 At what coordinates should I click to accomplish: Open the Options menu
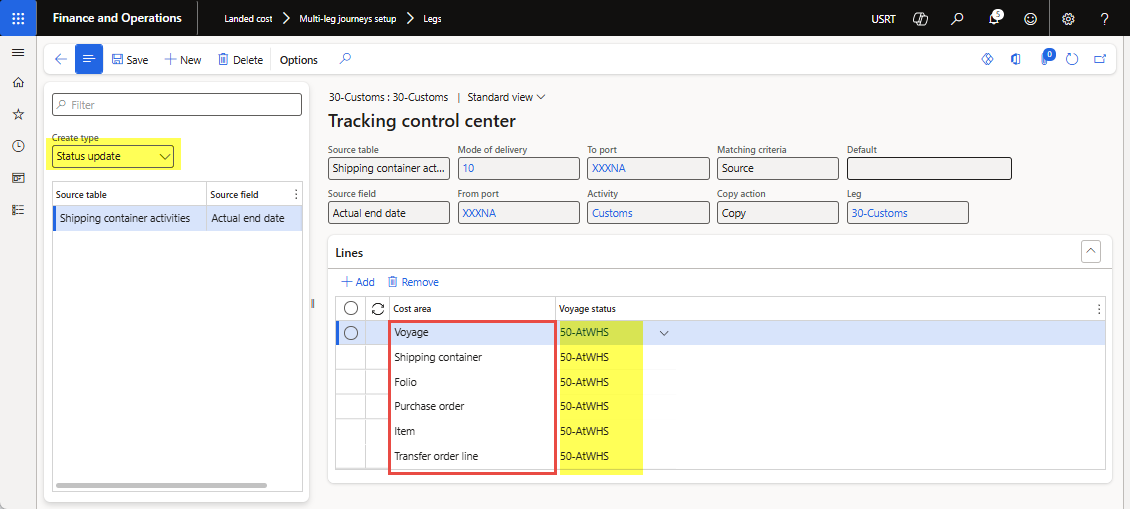pos(298,60)
